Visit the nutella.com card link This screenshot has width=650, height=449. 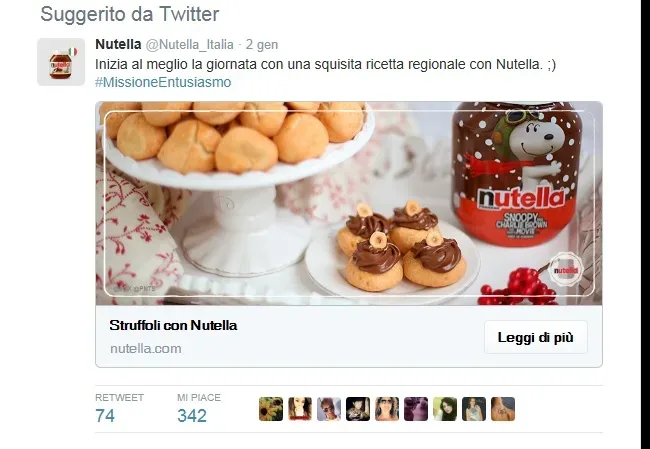click(x=146, y=348)
